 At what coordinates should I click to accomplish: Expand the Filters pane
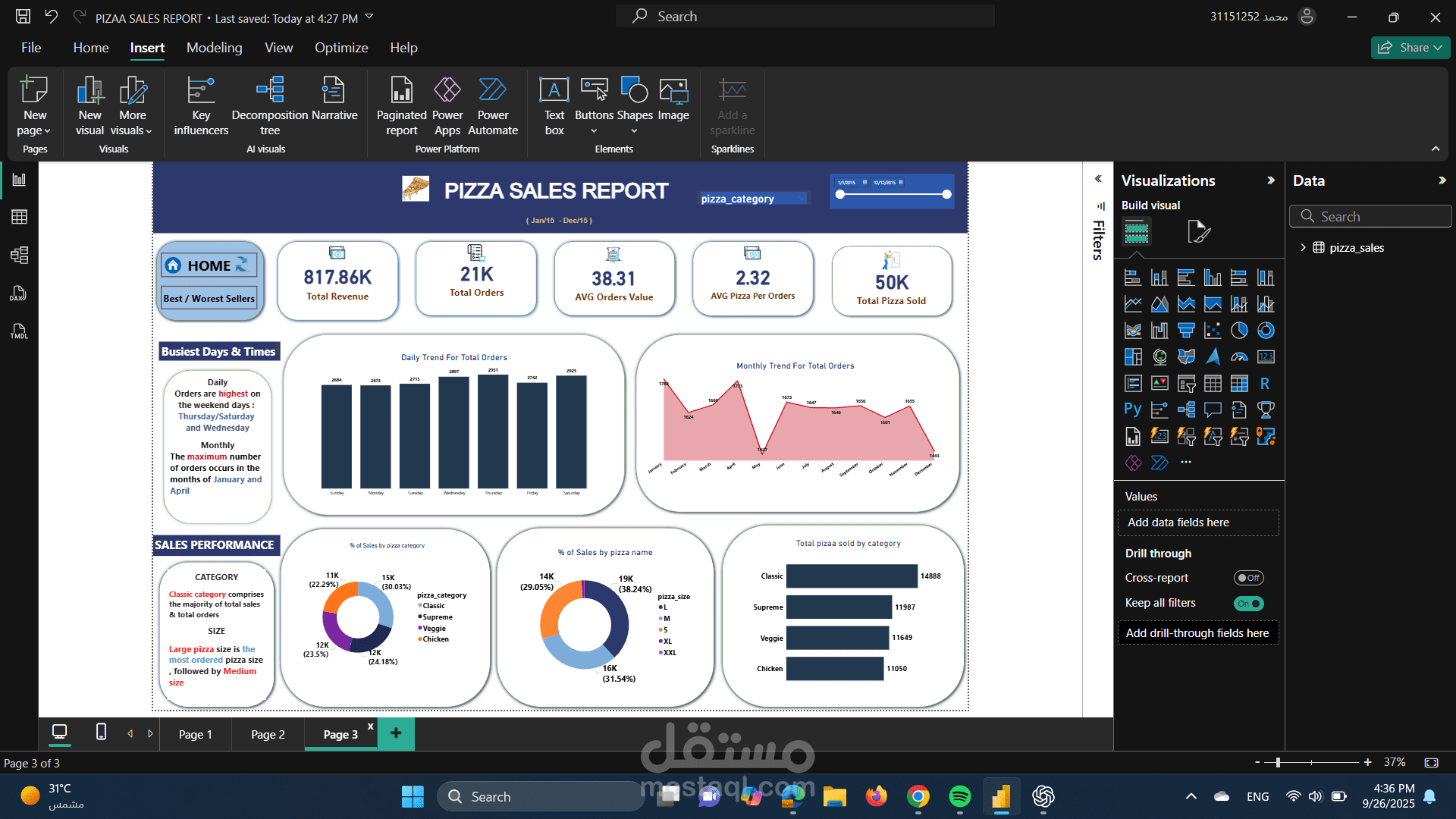point(1098,179)
